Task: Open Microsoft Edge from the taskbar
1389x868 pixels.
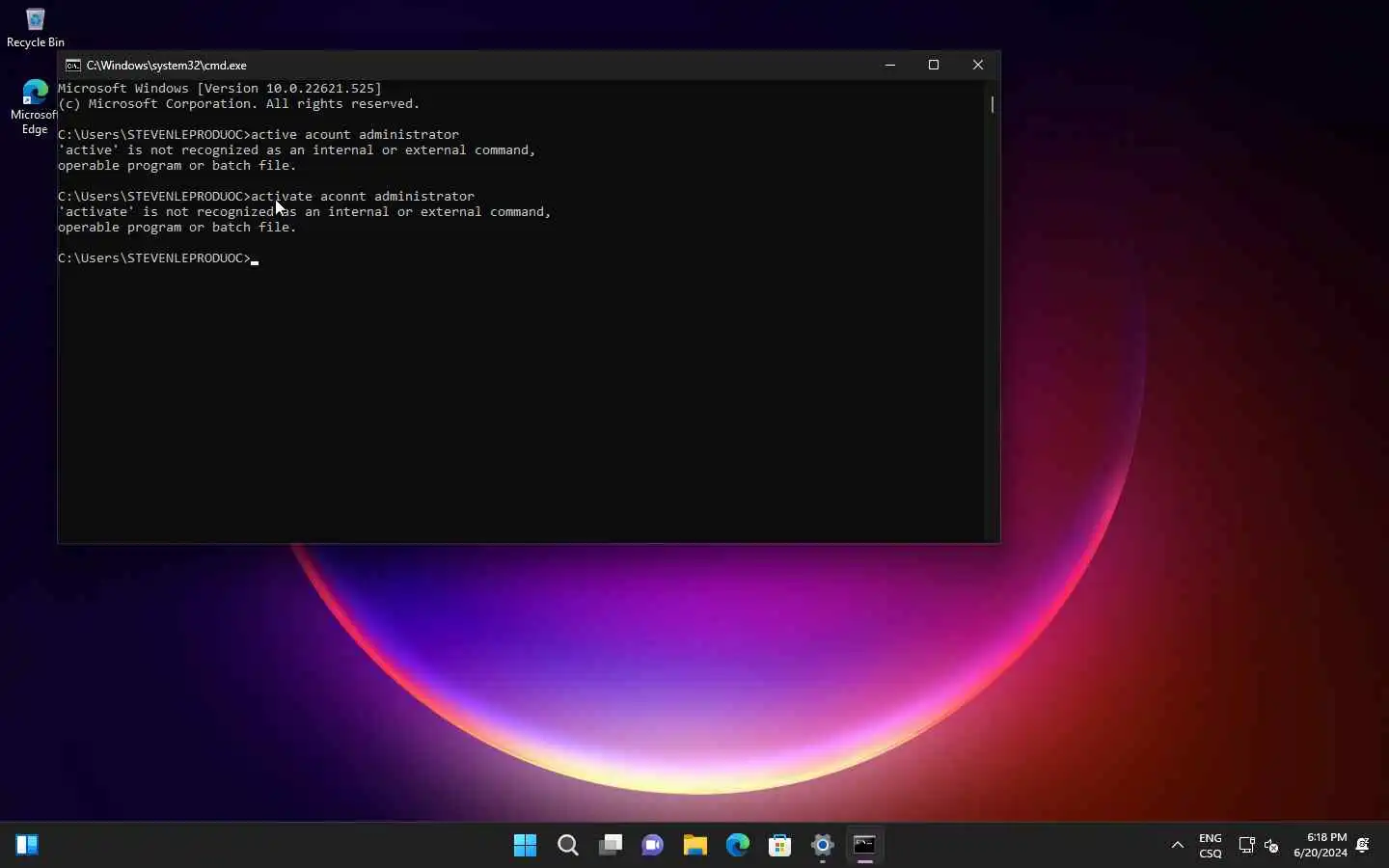Action: point(738,846)
